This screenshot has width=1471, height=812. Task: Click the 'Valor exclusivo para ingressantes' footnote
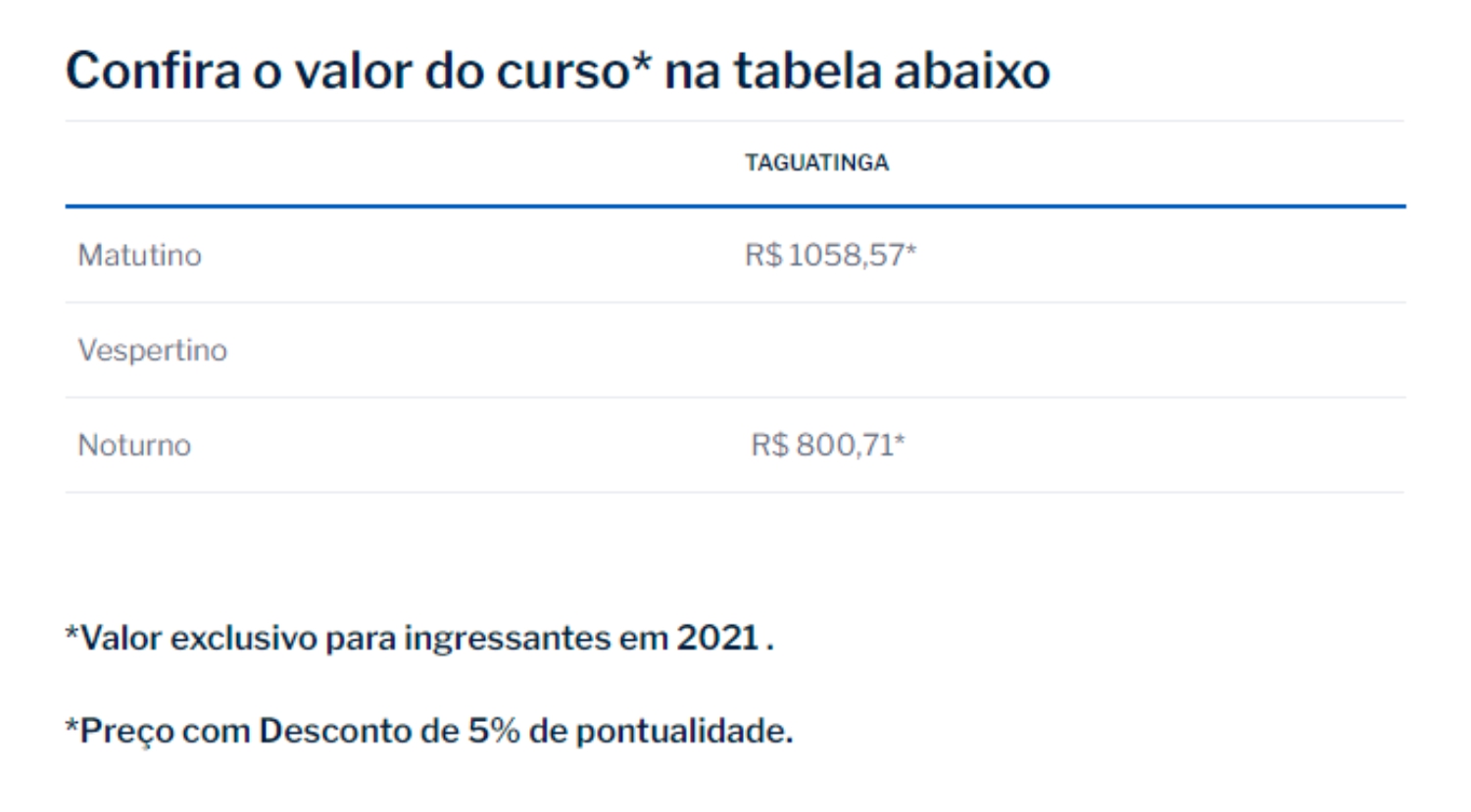coord(419,638)
